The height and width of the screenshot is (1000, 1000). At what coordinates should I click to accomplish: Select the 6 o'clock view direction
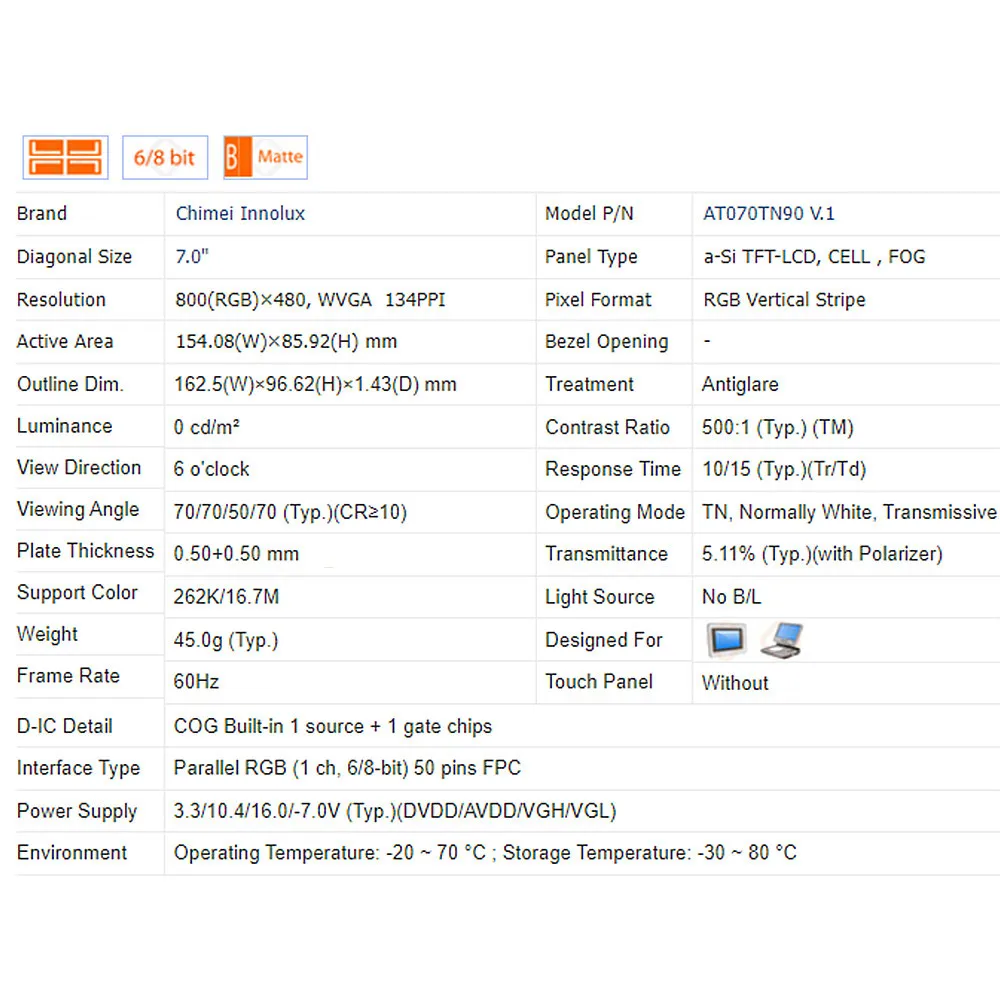(x=211, y=469)
